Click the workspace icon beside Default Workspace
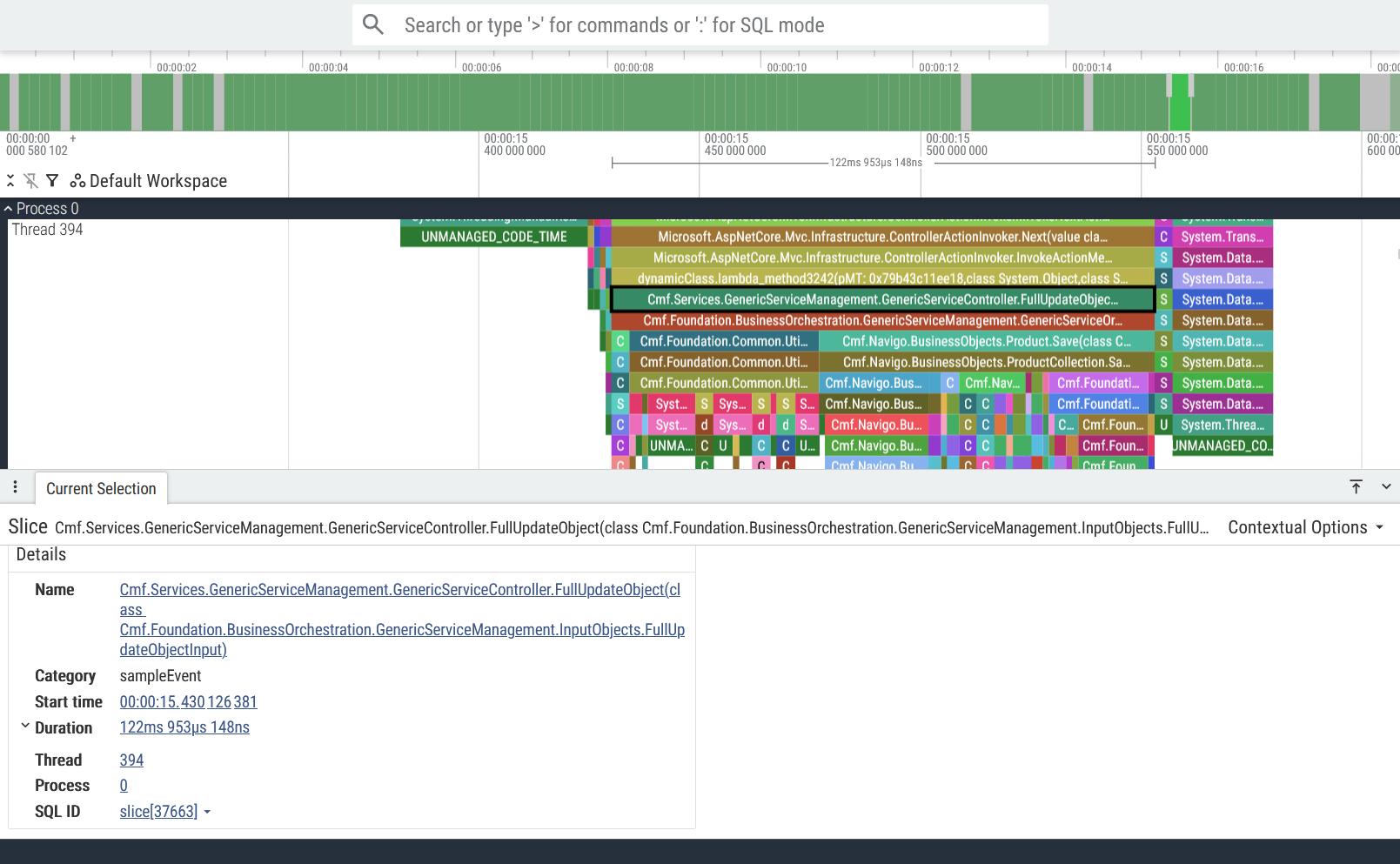 [x=77, y=180]
